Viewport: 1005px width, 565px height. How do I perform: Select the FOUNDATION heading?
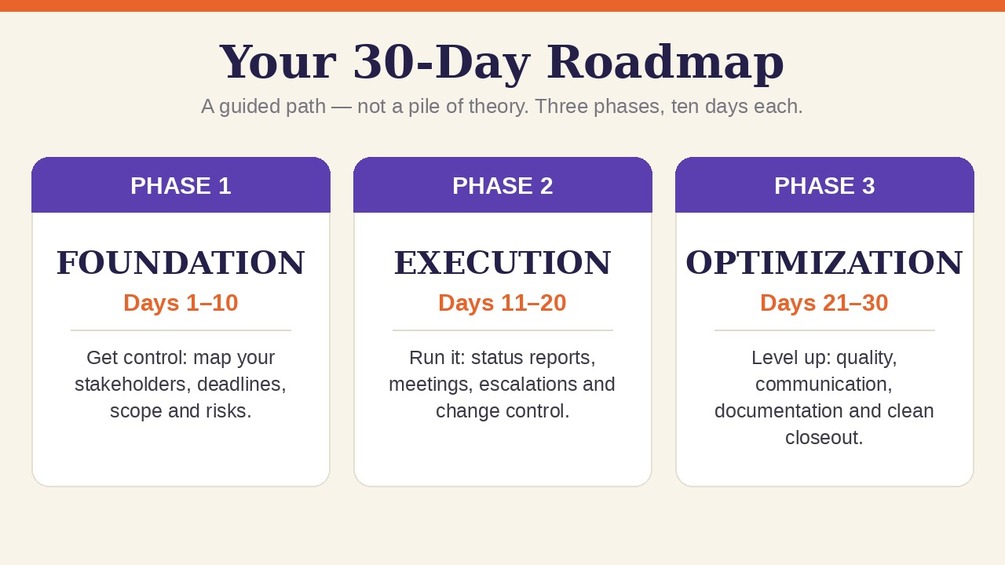(x=181, y=263)
